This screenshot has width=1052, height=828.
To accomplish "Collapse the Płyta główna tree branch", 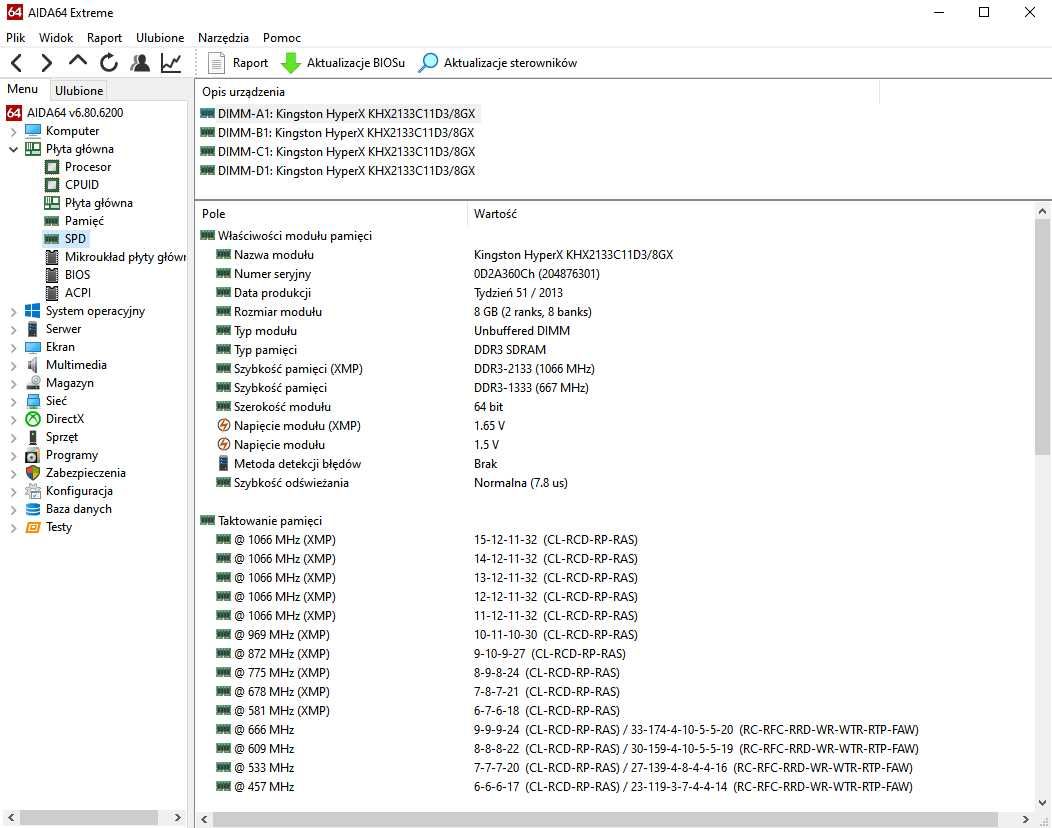I will click(13, 149).
